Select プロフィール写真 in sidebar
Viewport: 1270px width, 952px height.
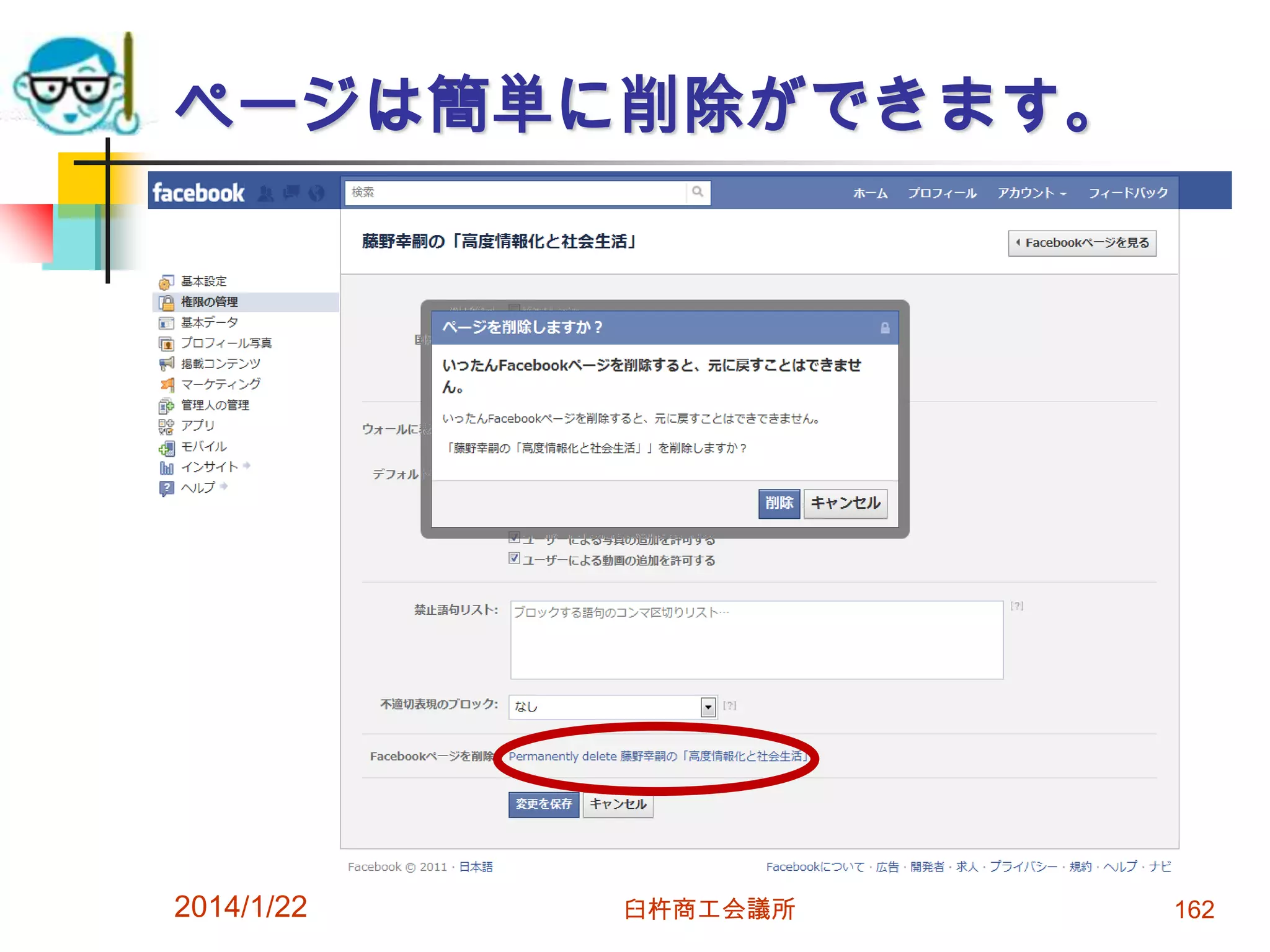(226, 343)
